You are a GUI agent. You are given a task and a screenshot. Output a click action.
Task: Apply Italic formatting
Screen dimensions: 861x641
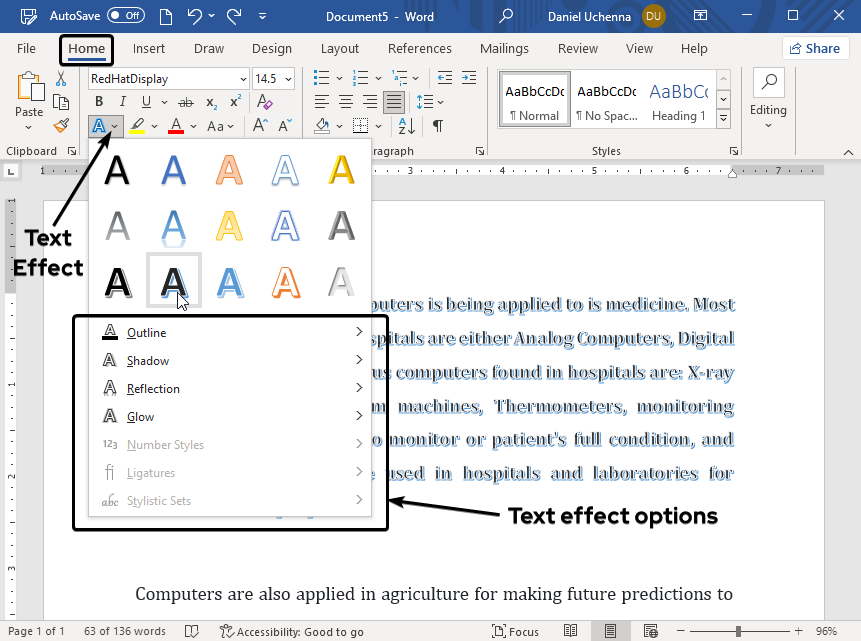click(x=123, y=102)
